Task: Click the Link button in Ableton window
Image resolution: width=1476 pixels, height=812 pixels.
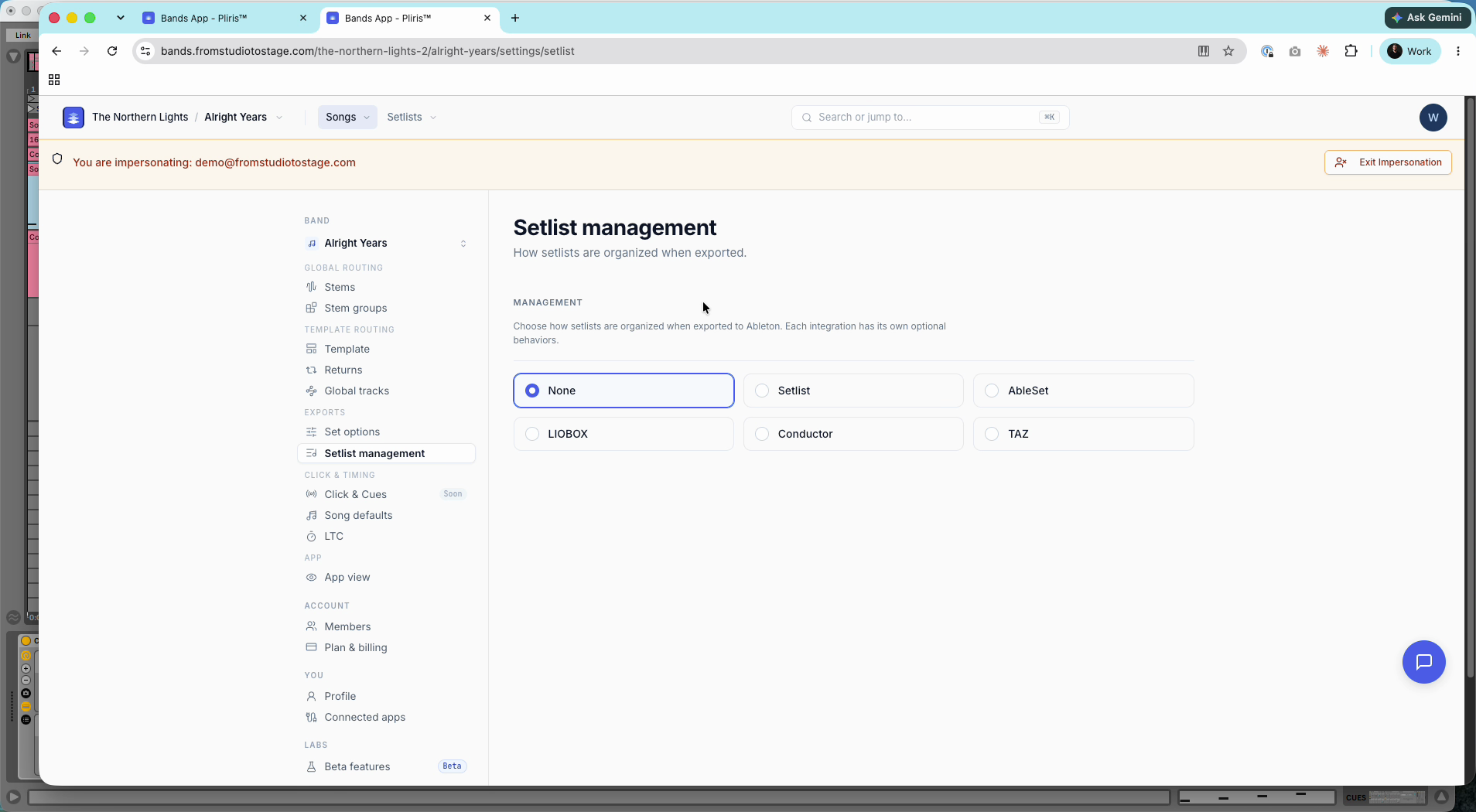Action: [22, 35]
